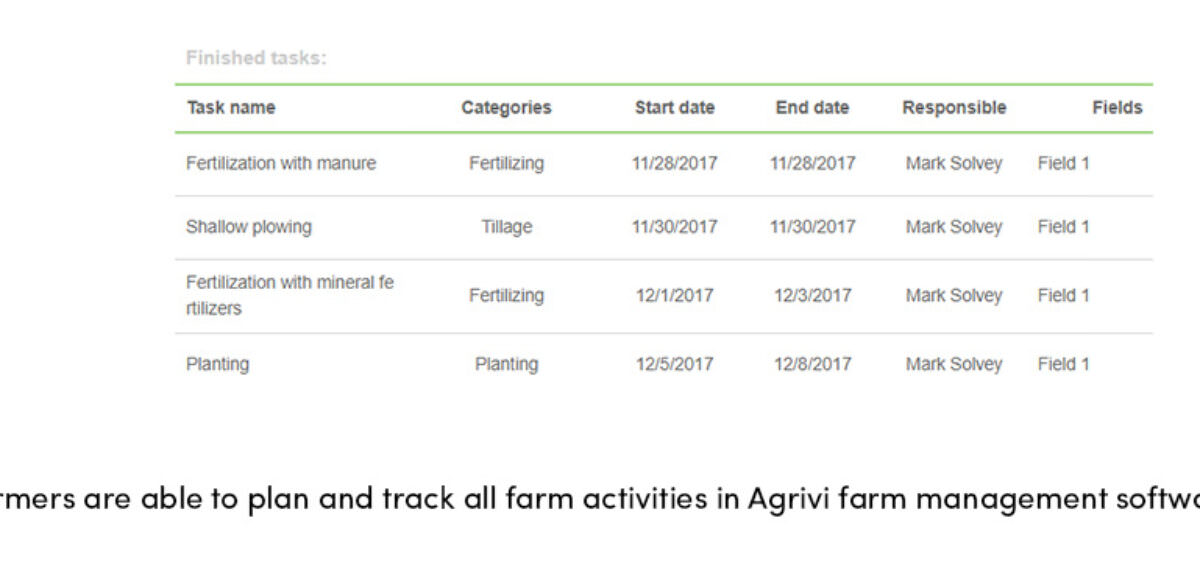Select Mark Solvey in Shallow plowing row
Viewport: 1200px width, 565px height.
point(954,227)
